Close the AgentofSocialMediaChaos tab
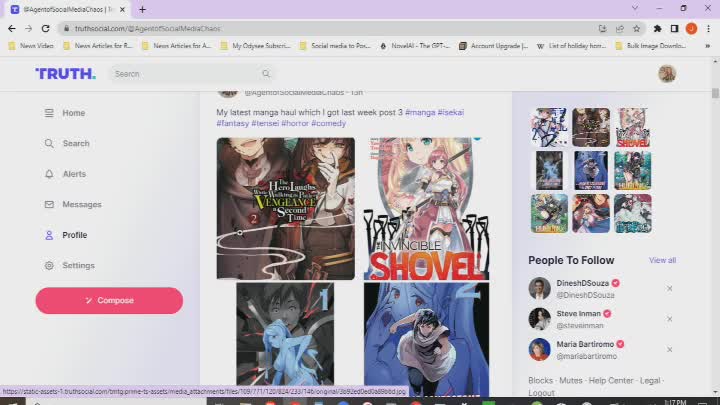This screenshot has width=720, height=405. click(122, 9)
